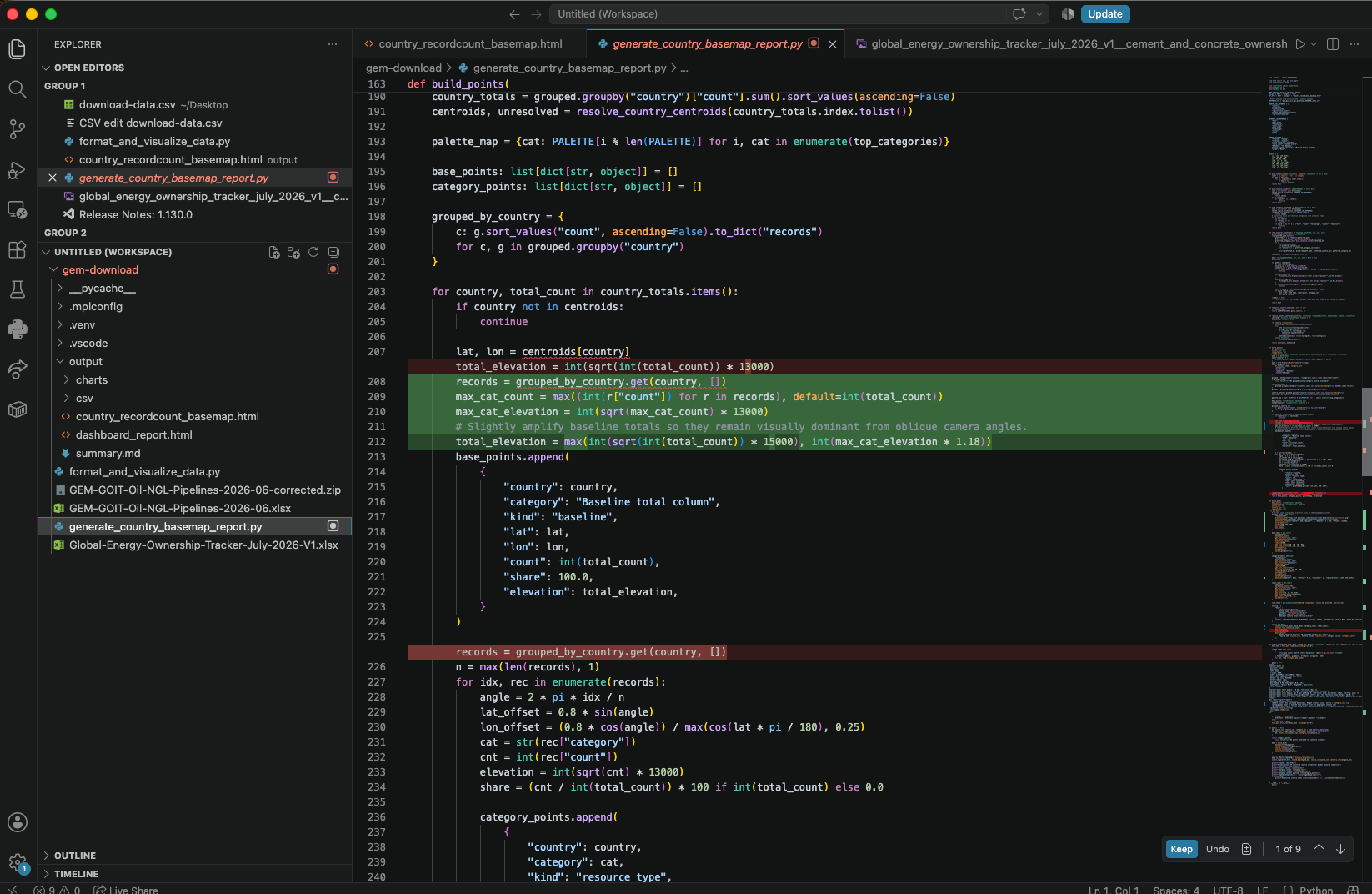Open the Remote Explorer view
1372x894 pixels.
coord(17,209)
